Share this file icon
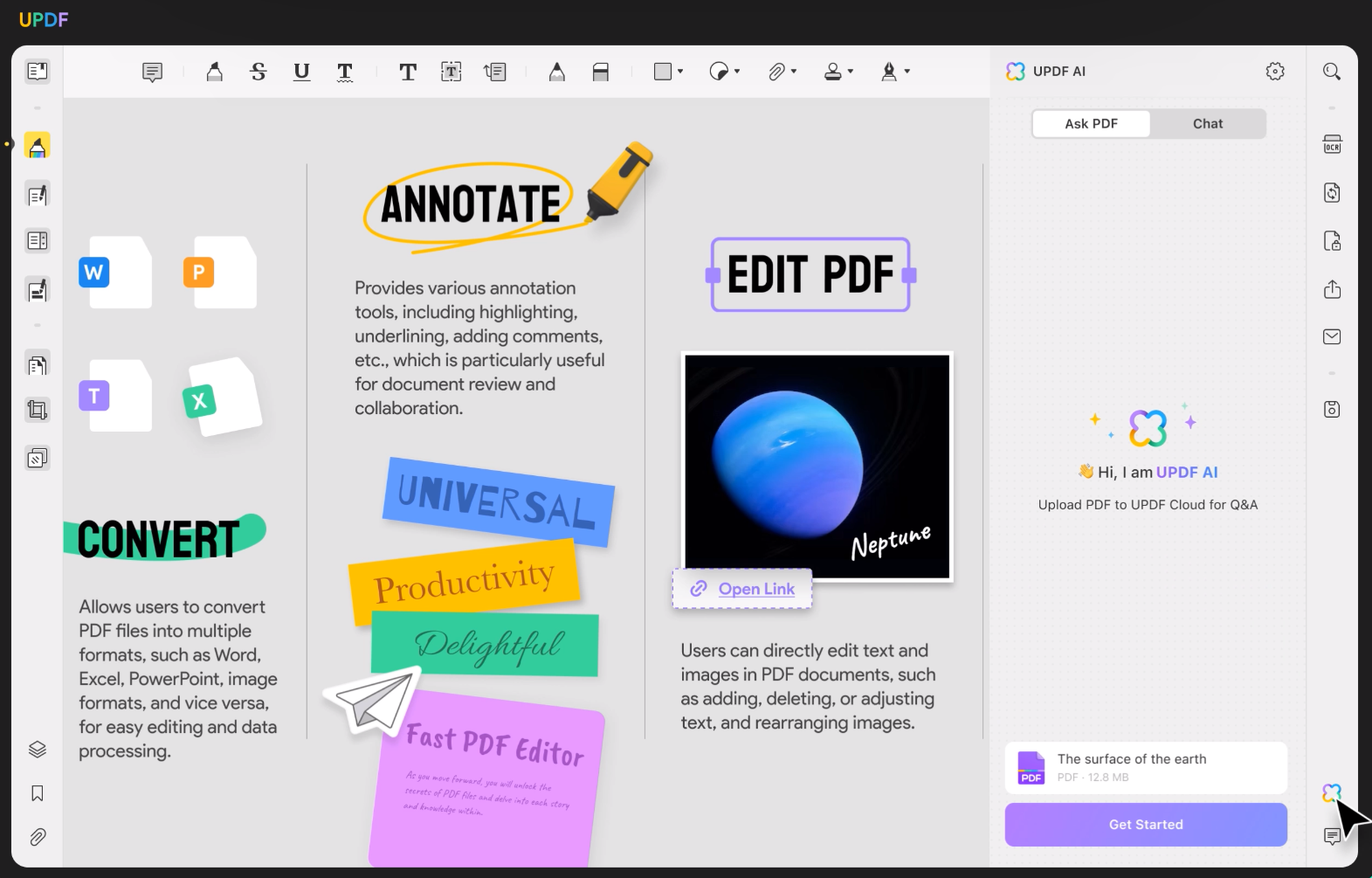 pos(1332,289)
